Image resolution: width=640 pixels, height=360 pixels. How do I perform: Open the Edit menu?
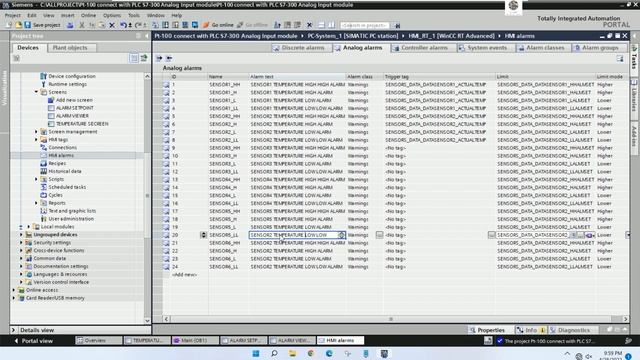pyautogui.click(x=32, y=15)
